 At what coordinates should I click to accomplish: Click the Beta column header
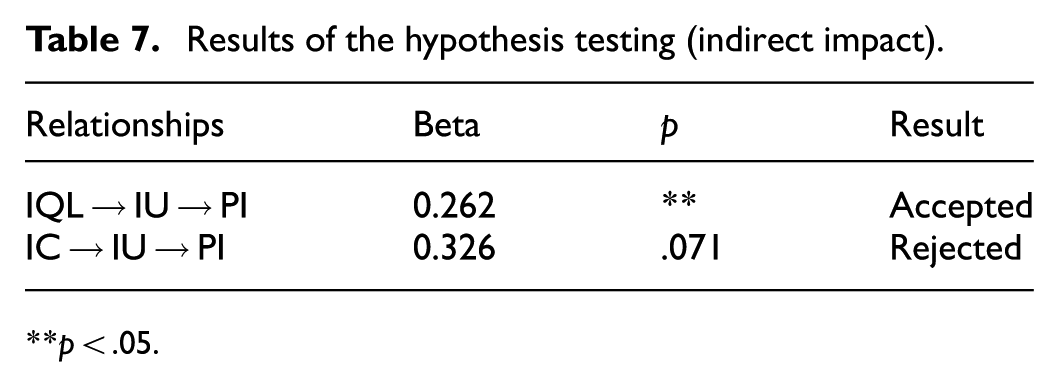(446, 125)
